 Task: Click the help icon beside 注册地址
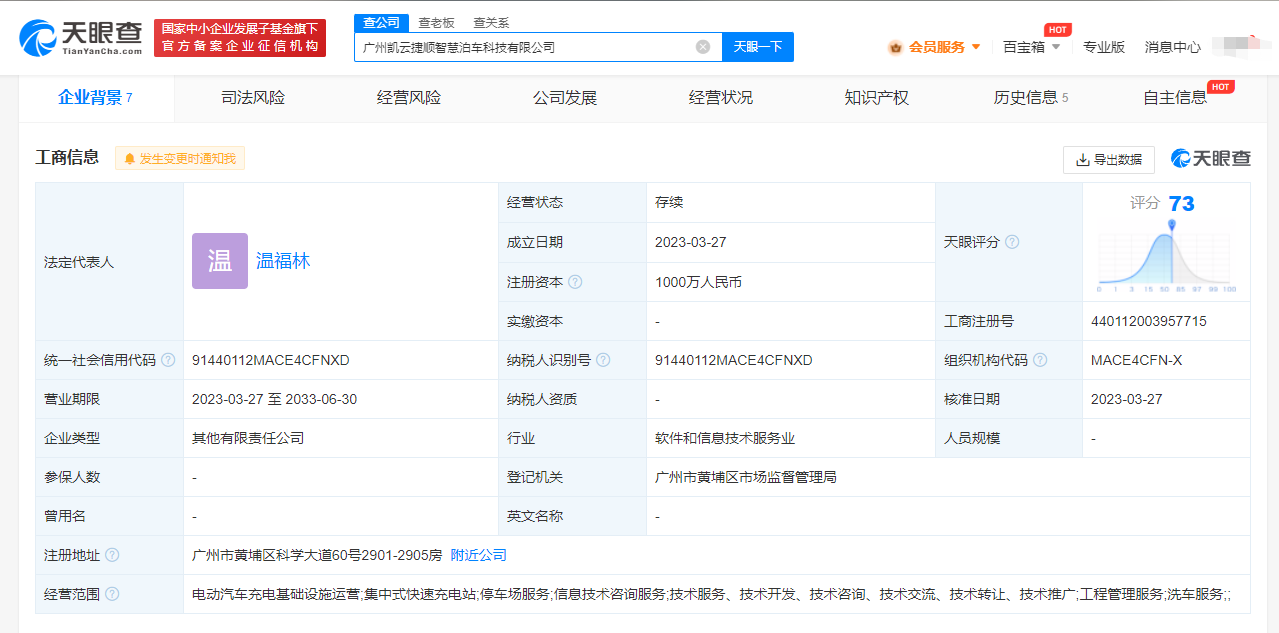click(x=110, y=555)
